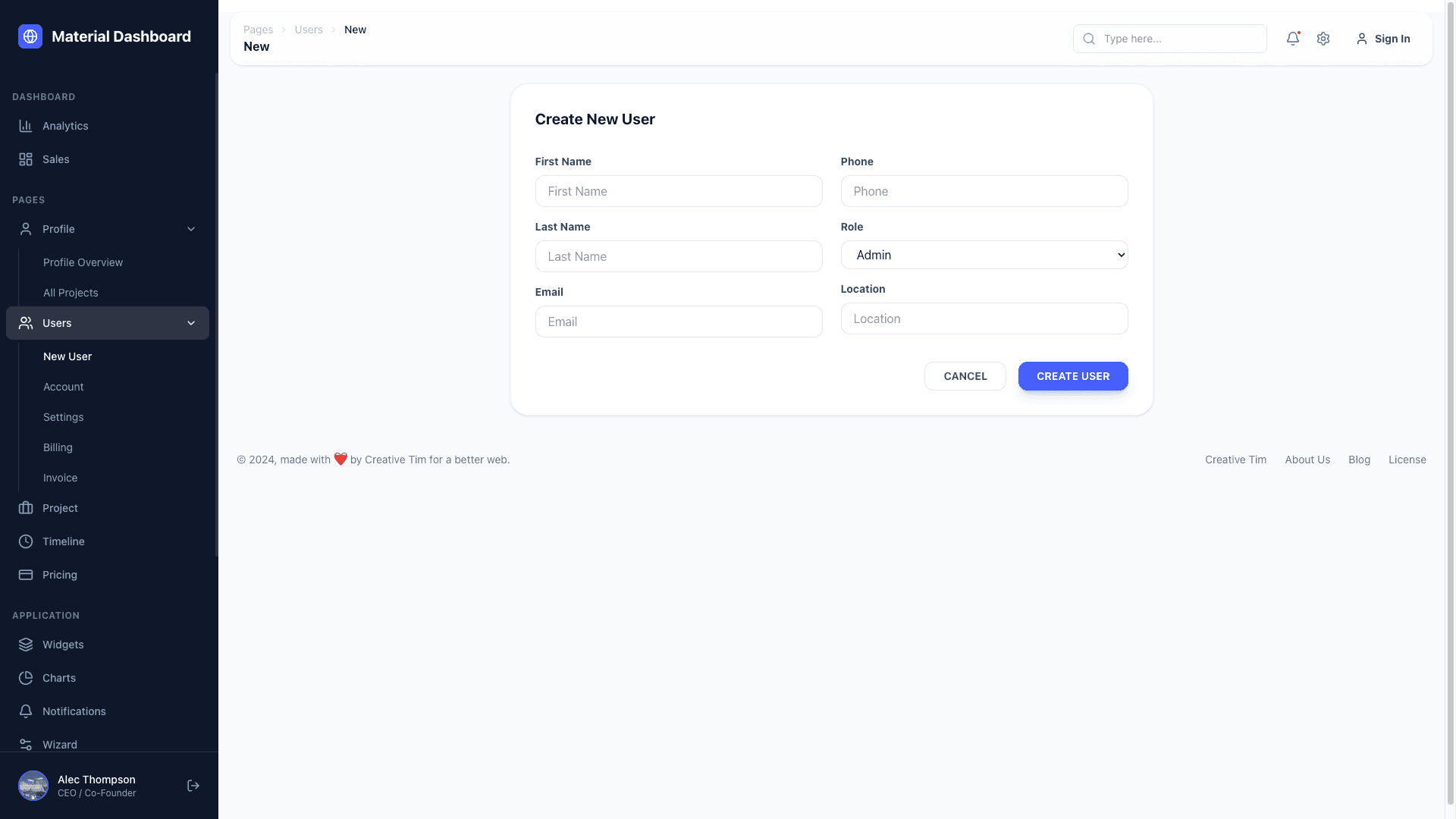Open the Role dropdown showing Admin
This screenshot has height=819, width=1456.
pyautogui.click(x=984, y=255)
